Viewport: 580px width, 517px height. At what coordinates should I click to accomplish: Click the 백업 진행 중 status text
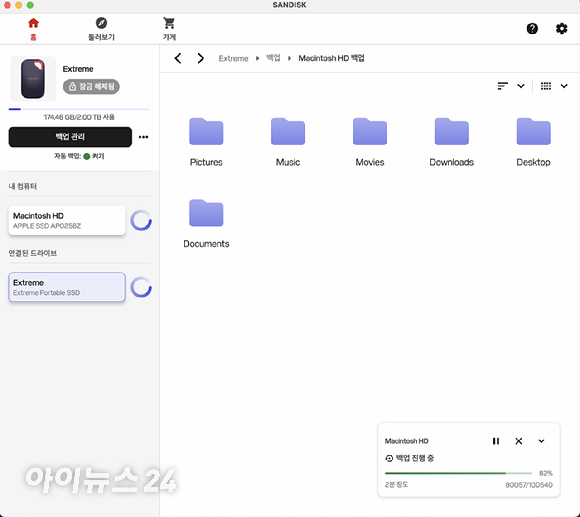coord(415,458)
